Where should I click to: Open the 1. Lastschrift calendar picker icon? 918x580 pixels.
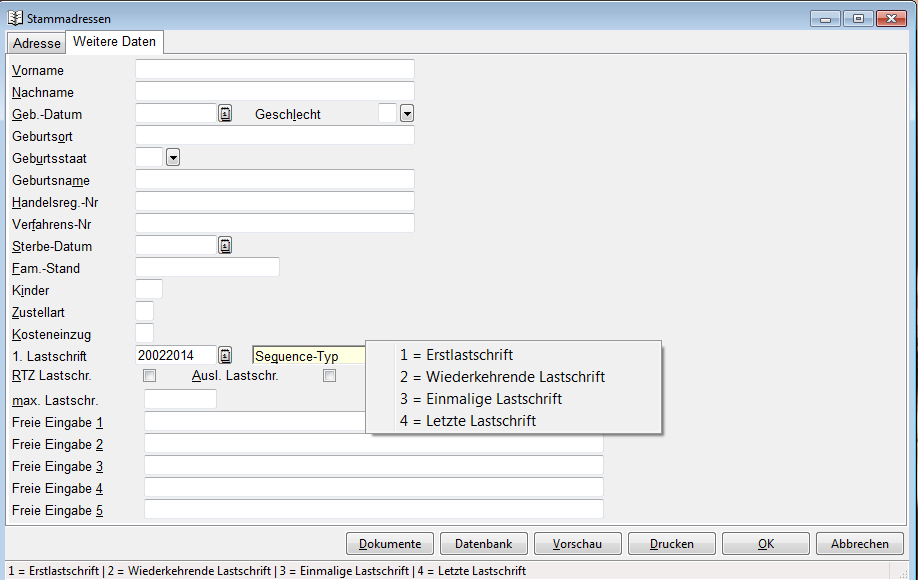tap(225, 356)
